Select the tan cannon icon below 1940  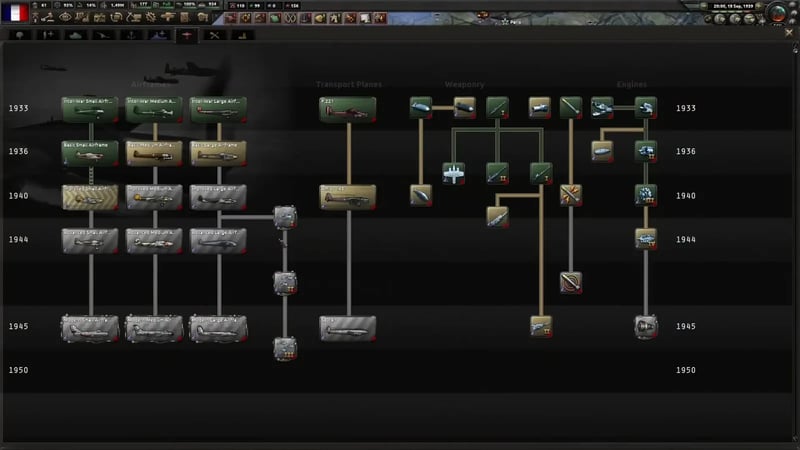tap(497, 217)
